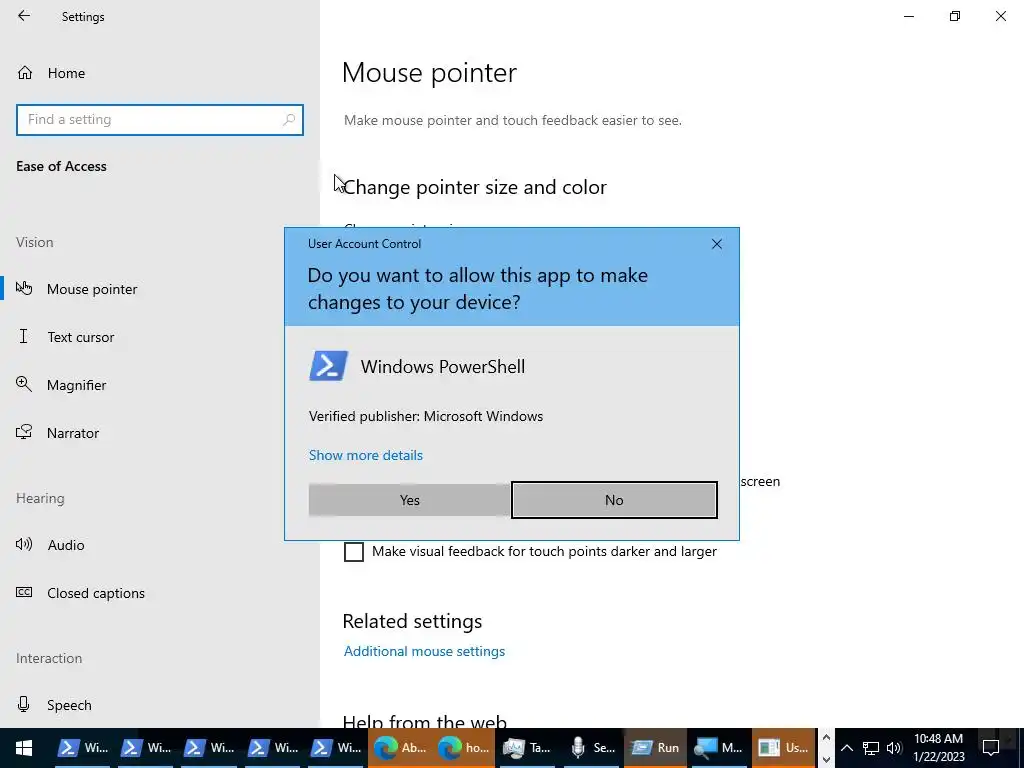Select Text cursor in the sidebar
This screenshot has width=1024, height=768.
80,337
